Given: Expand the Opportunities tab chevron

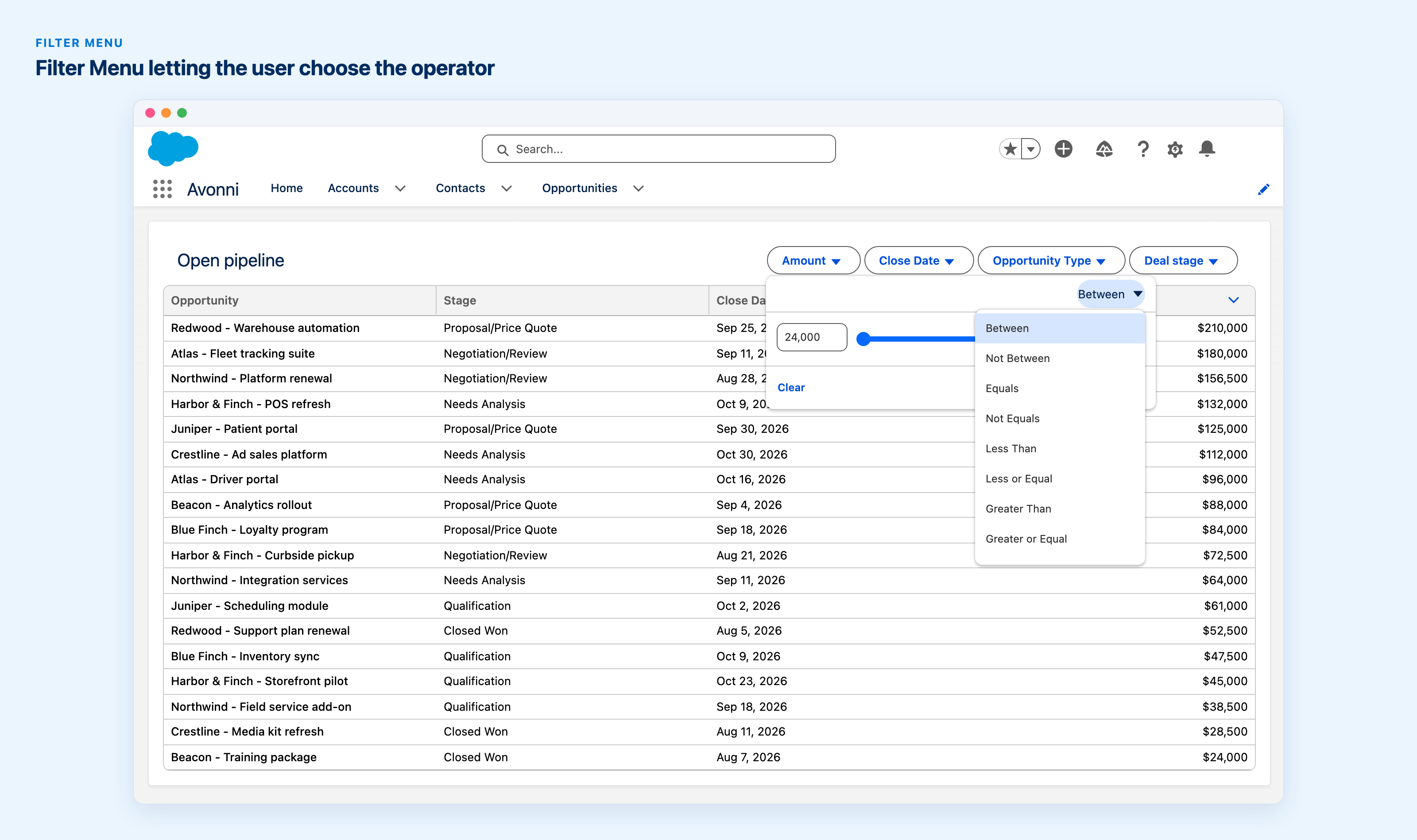Looking at the screenshot, I should tap(638, 189).
